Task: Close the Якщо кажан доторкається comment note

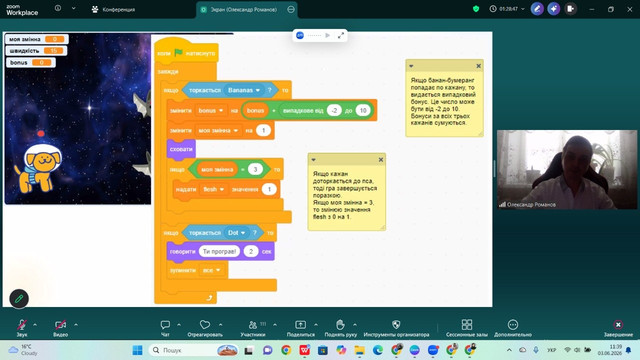Action: pyautogui.click(x=381, y=160)
